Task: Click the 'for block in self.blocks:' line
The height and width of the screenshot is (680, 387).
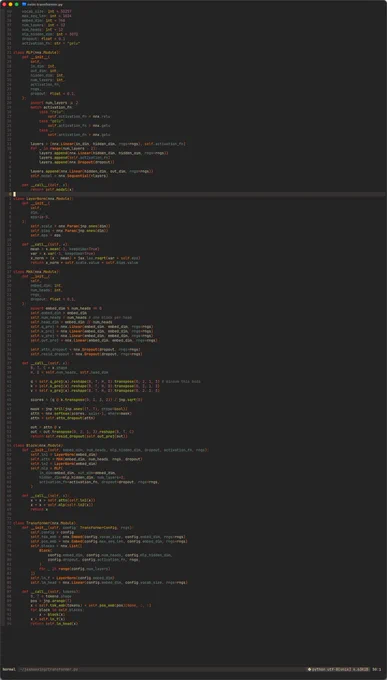Action: pos(56,610)
